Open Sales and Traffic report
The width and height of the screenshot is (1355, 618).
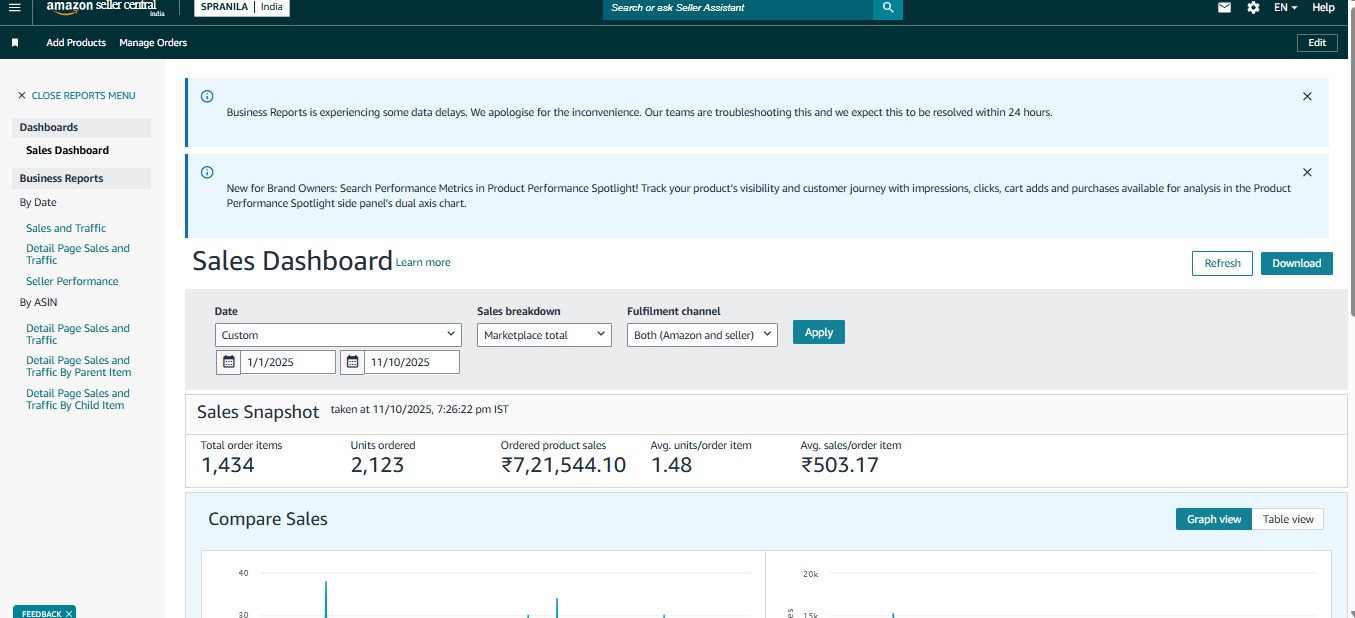(x=66, y=228)
